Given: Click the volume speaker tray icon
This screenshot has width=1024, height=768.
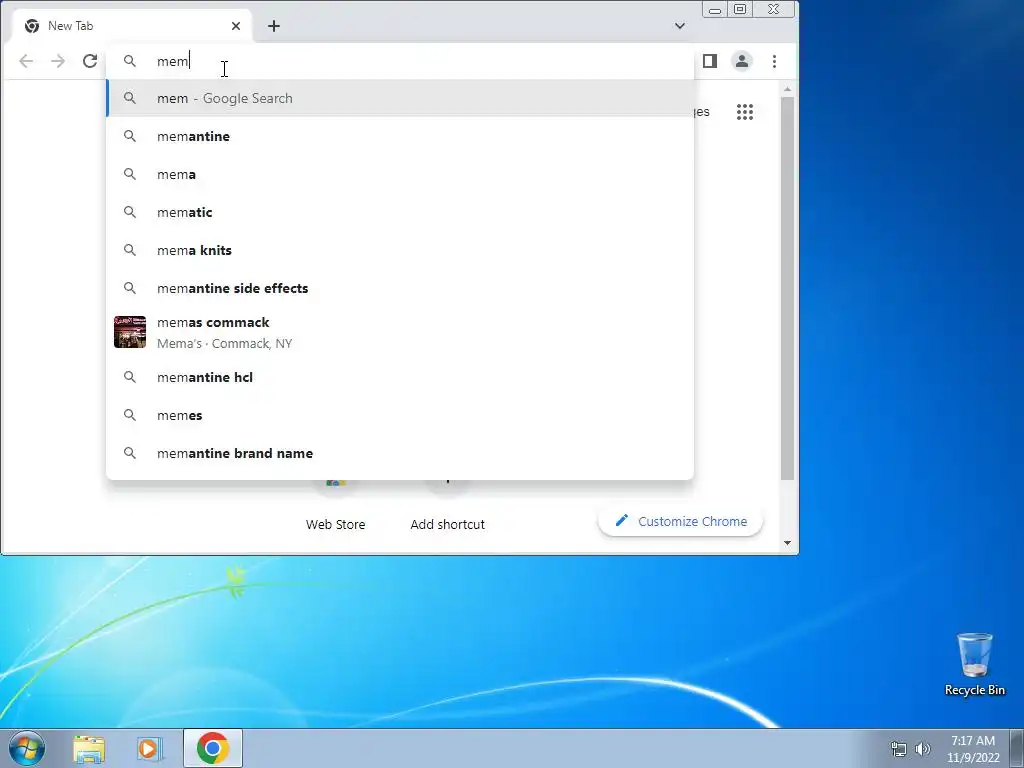Looking at the screenshot, I should pyautogui.click(x=923, y=749).
